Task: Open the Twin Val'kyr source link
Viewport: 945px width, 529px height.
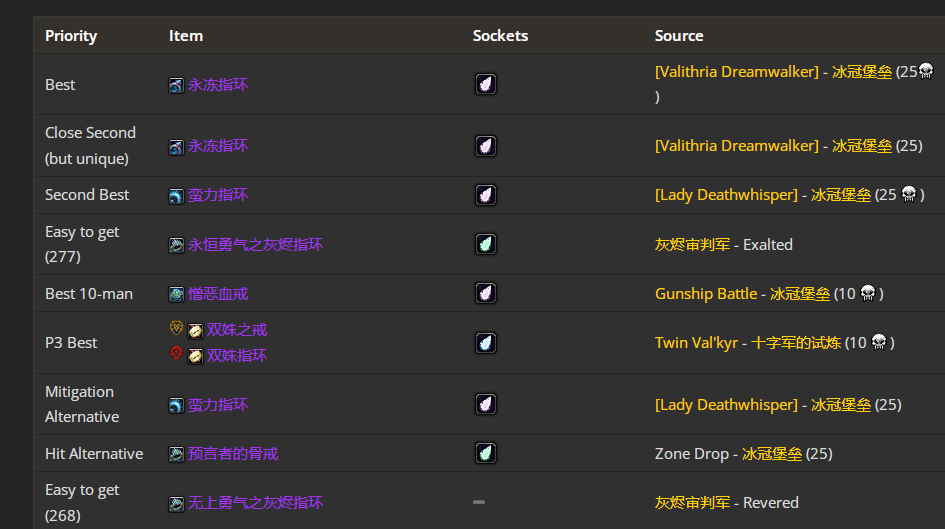Action: (x=696, y=342)
